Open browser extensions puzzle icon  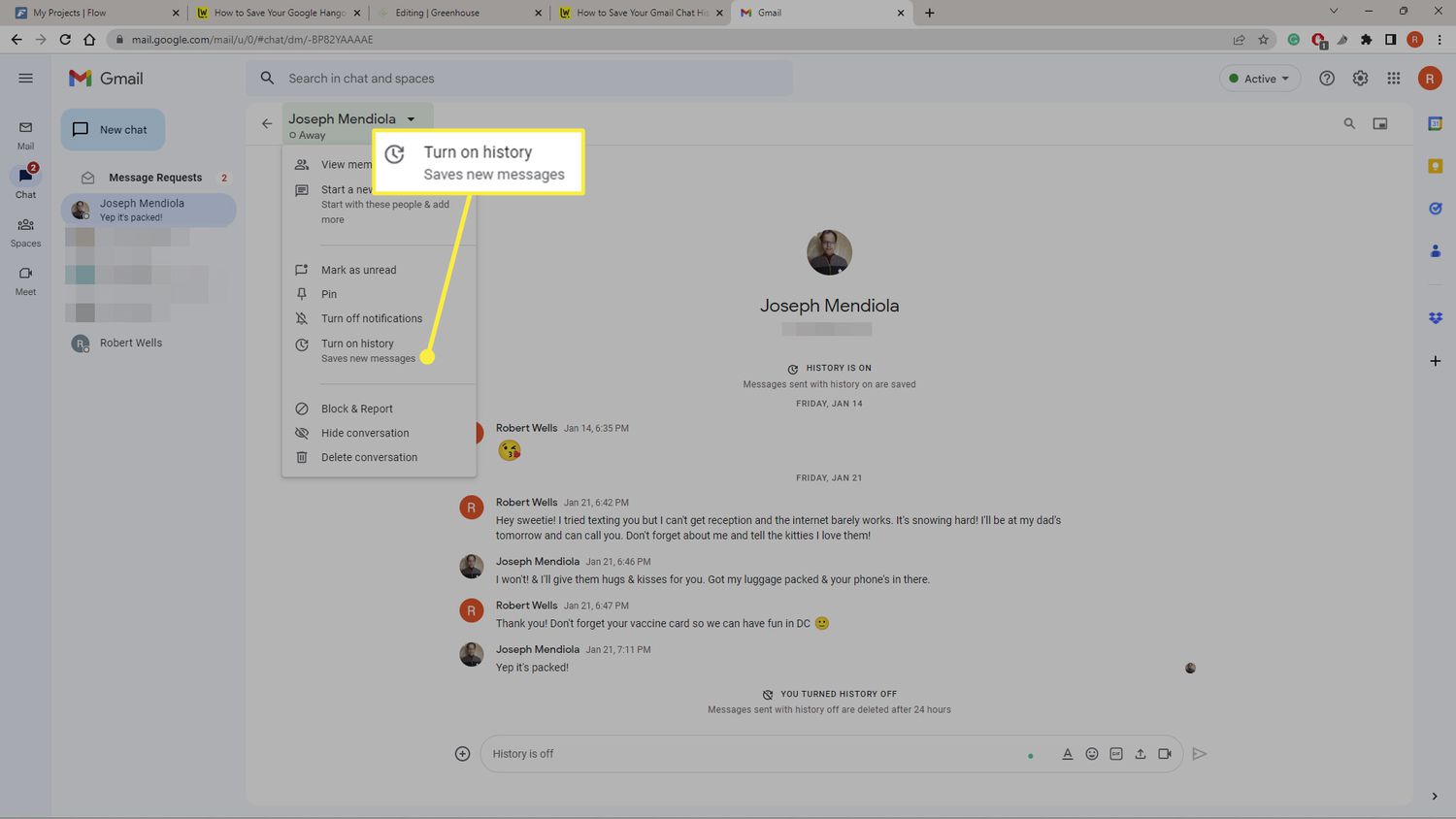pyautogui.click(x=1367, y=40)
